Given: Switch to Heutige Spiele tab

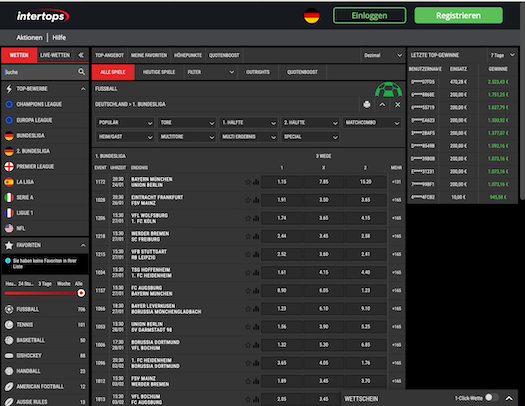Looking at the screenshot, I should [159, 72].
